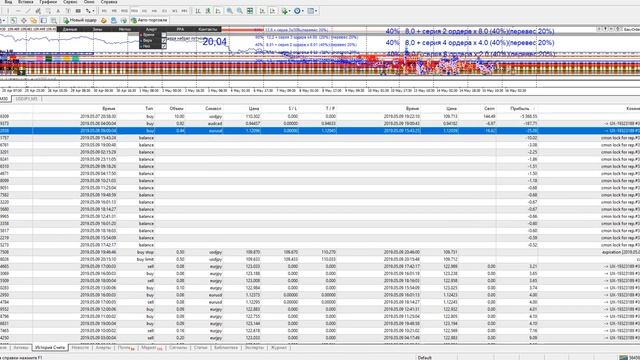This screenshot has width=640, height=360.
Task: Sort by the Прибыль column header
Action: click(520, 109)
